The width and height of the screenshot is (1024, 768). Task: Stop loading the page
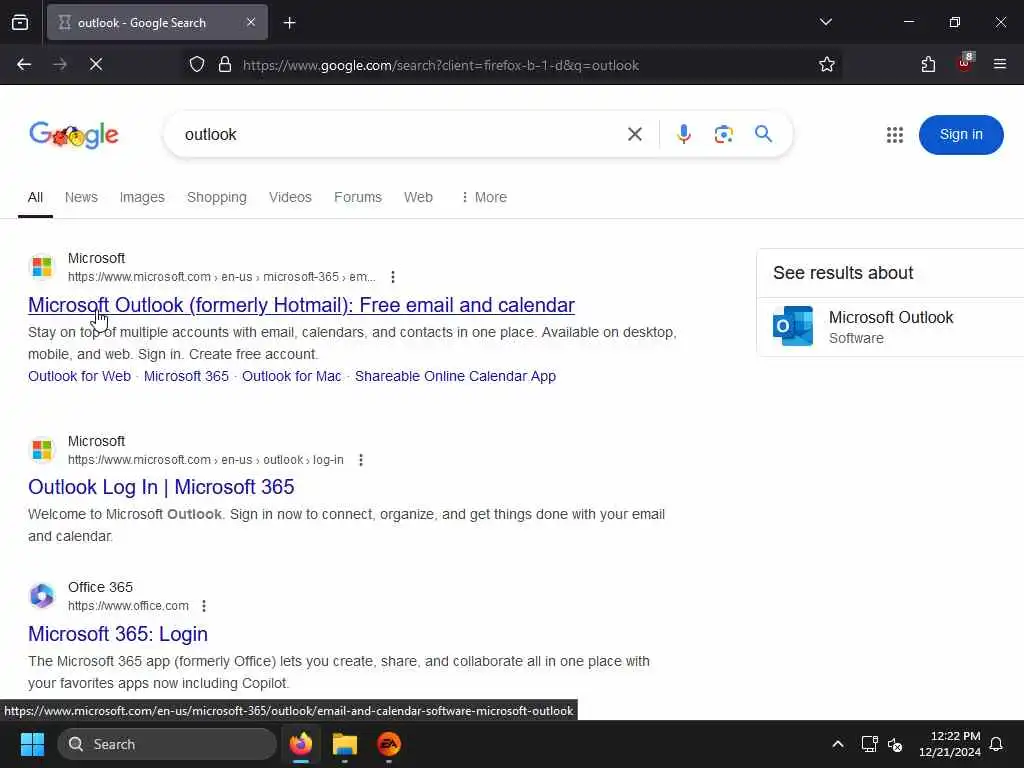click(96, 65)
